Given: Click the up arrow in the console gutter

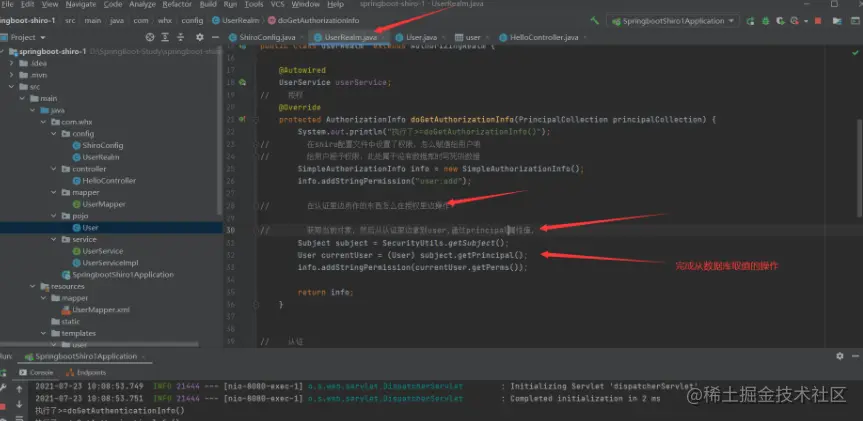Looking at the screenshot, I should coord(19,390).
